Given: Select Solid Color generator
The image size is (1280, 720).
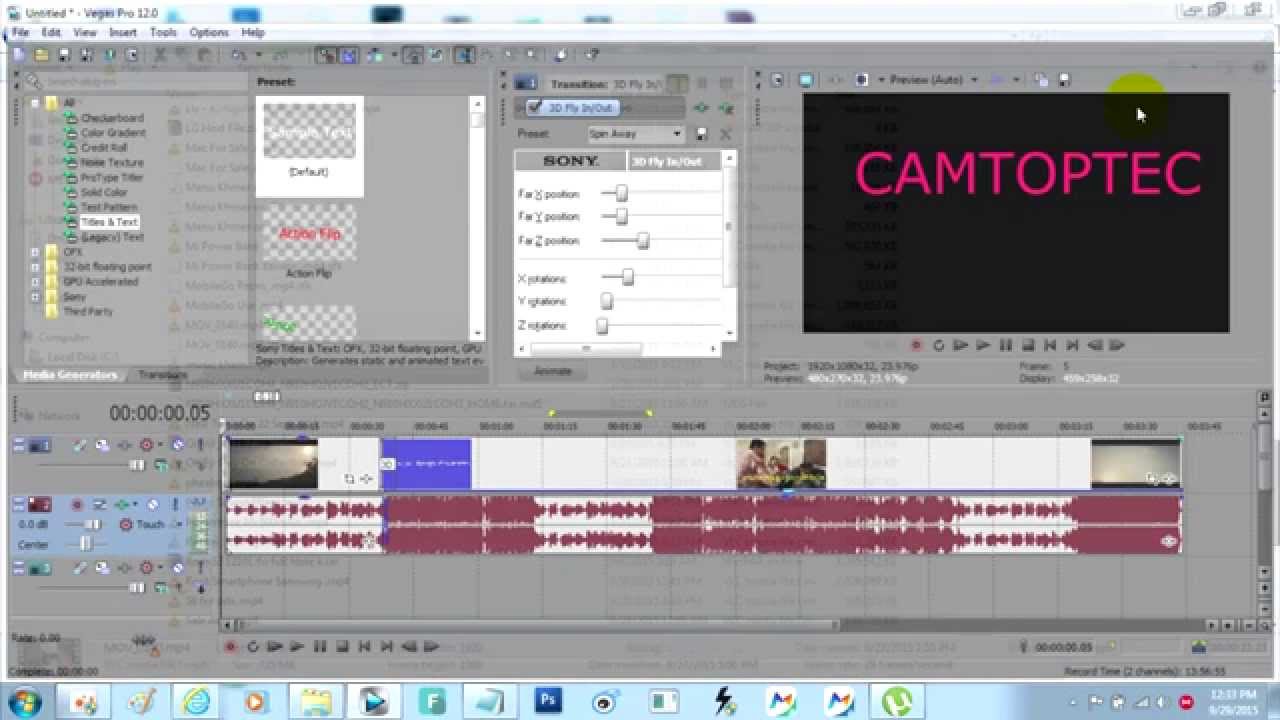Looking at the screenshot, I should [104, 192].
